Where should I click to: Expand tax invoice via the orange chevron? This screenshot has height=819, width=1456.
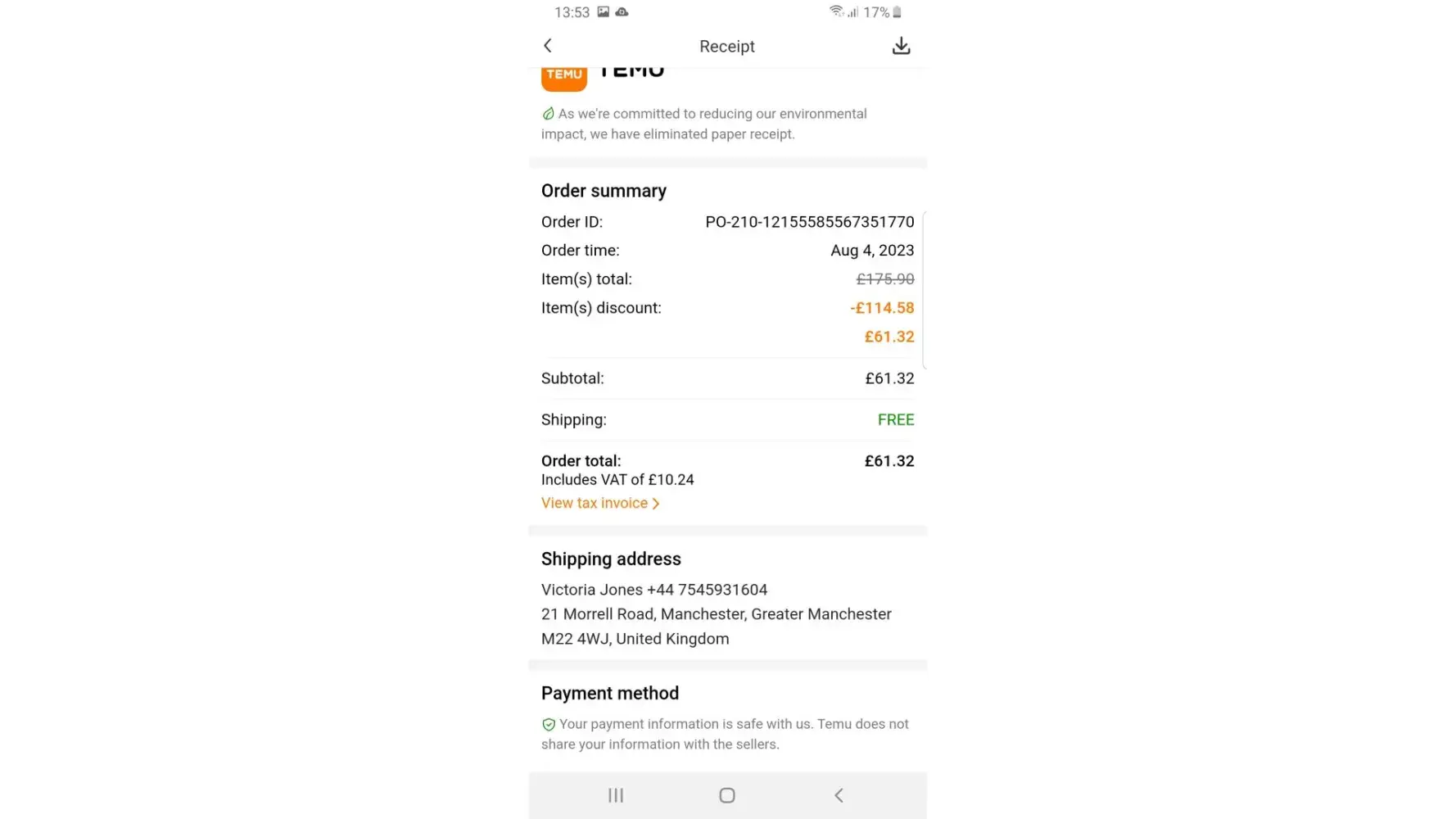pos(656,504)
